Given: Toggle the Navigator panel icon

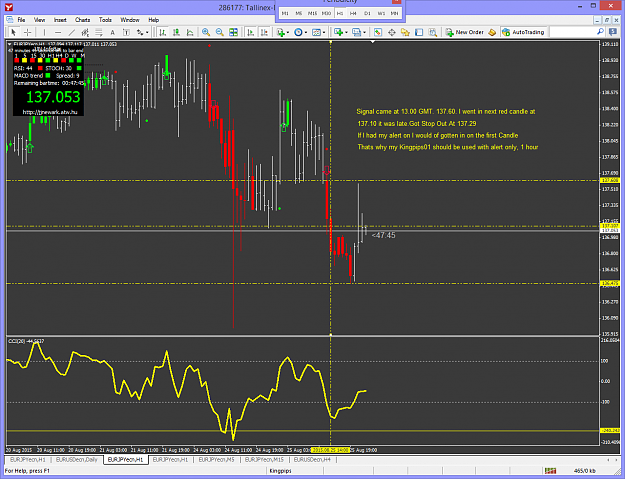Looking at the screenshot, I should click(x=405, y=32).
